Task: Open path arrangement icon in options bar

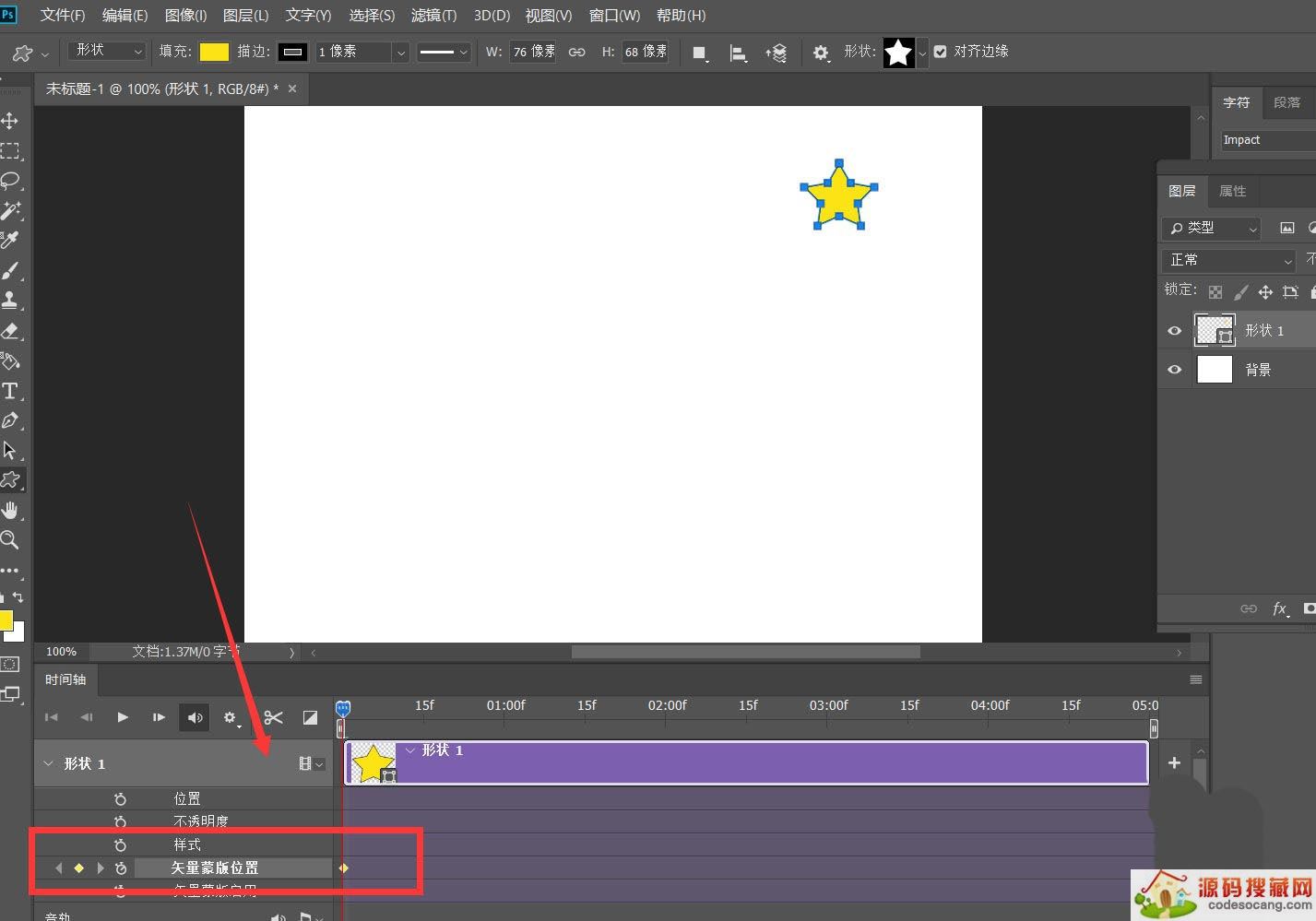Action: pyautogui.click(x=776, y=53)
